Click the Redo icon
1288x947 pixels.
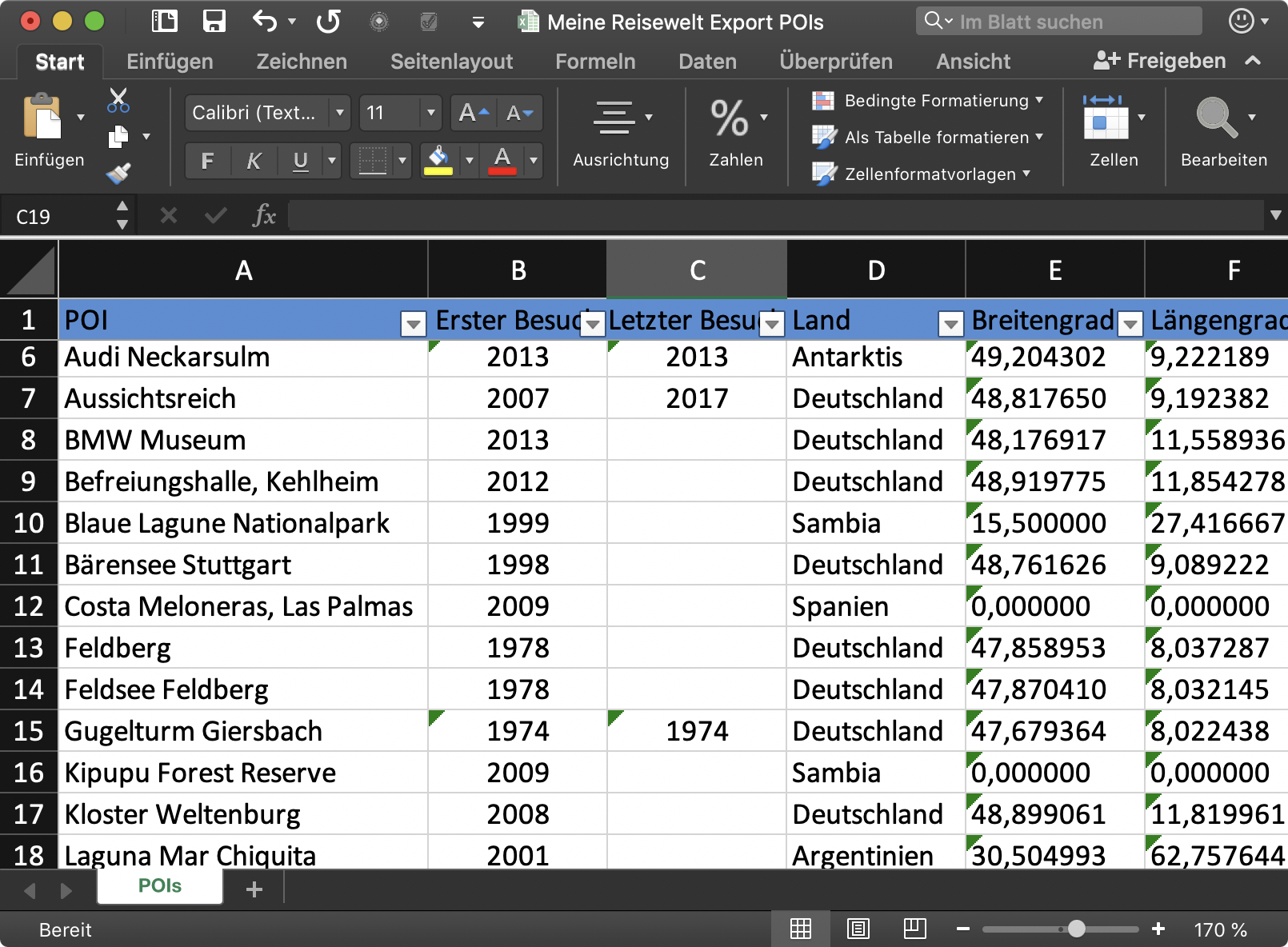coord(328,21)
